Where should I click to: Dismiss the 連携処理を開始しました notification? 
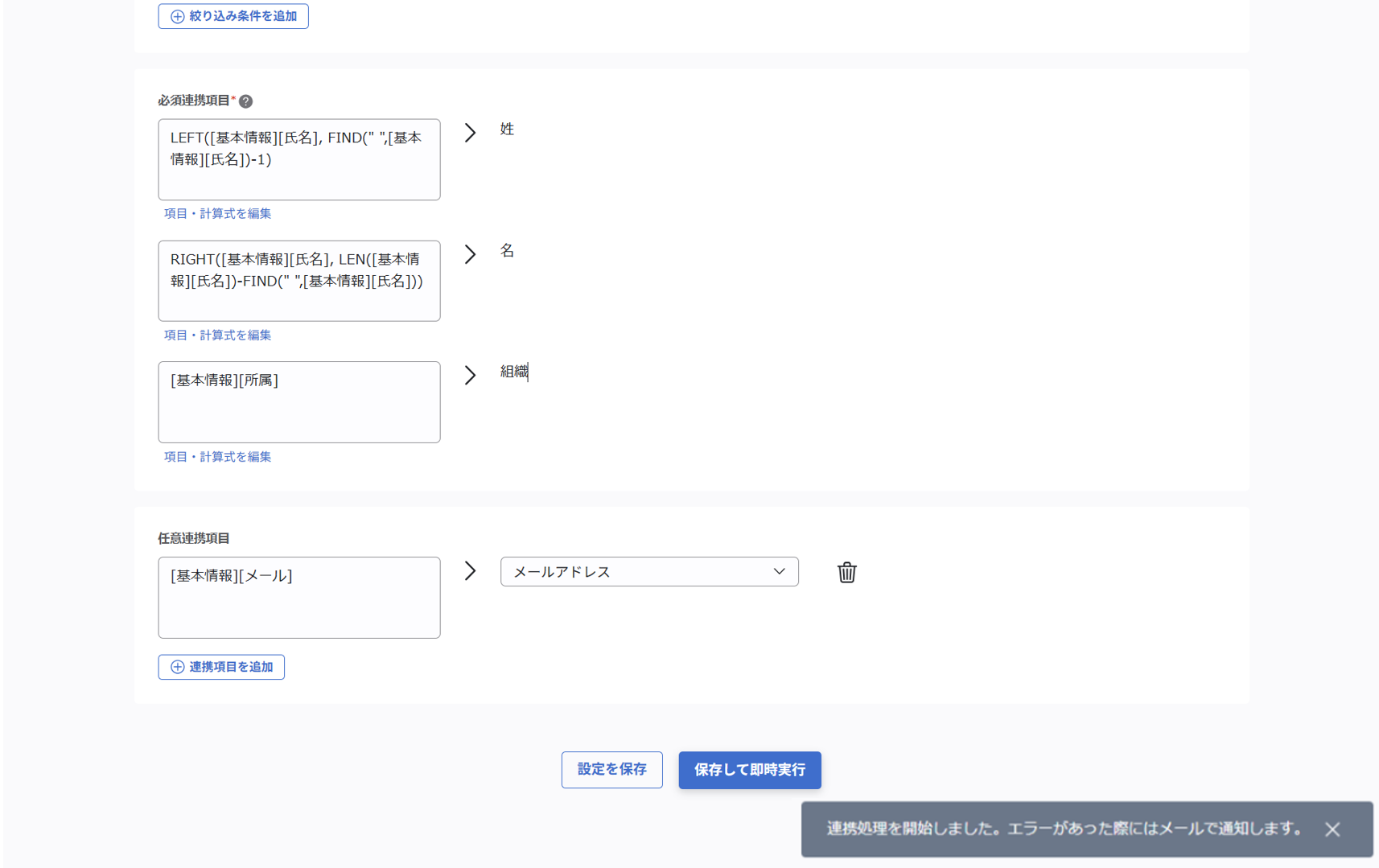[1332, 829]
